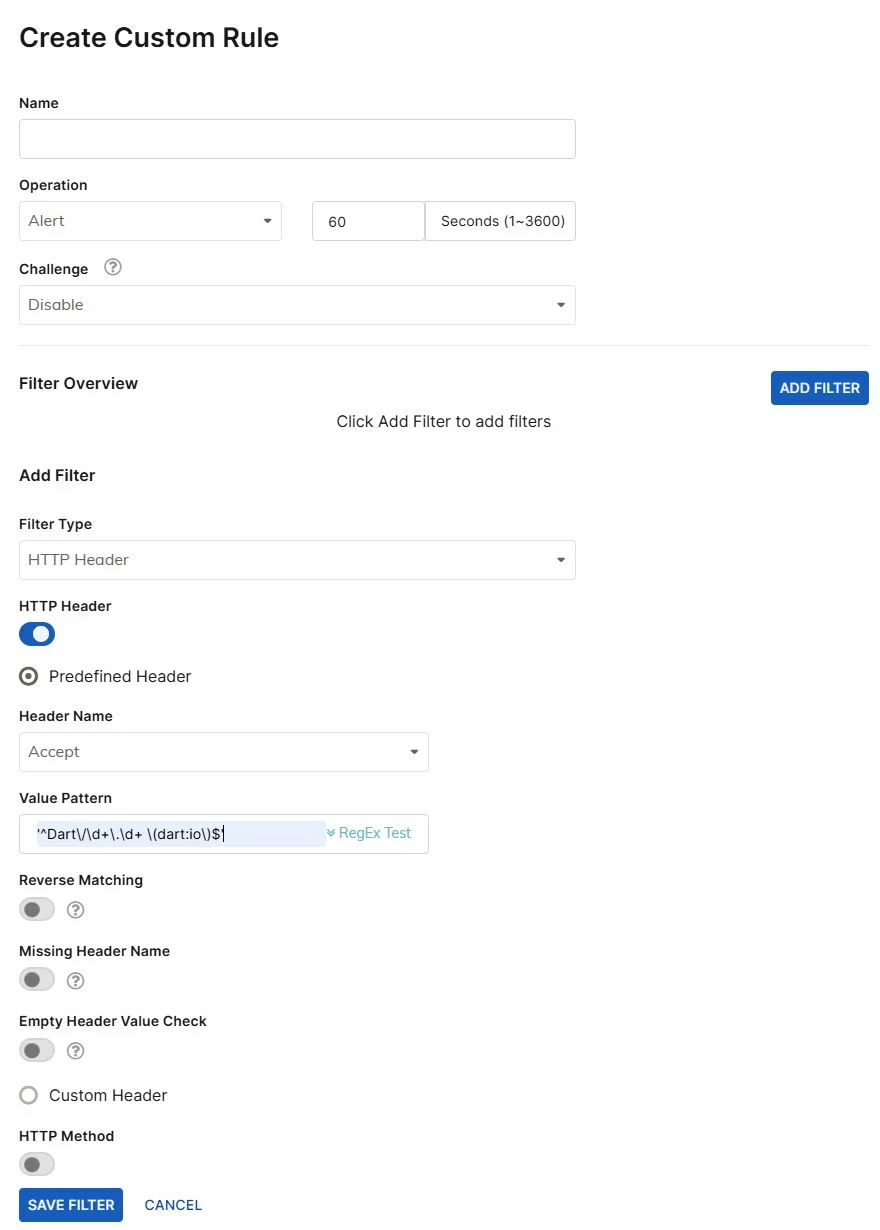880x1230 pixels.
Task: Select the Custom Header radio button
Action: 29,1096
